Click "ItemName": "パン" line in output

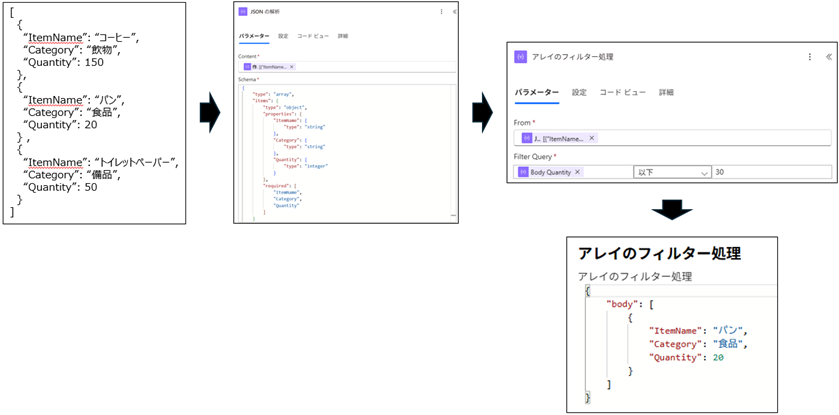(x=698, y=331)
